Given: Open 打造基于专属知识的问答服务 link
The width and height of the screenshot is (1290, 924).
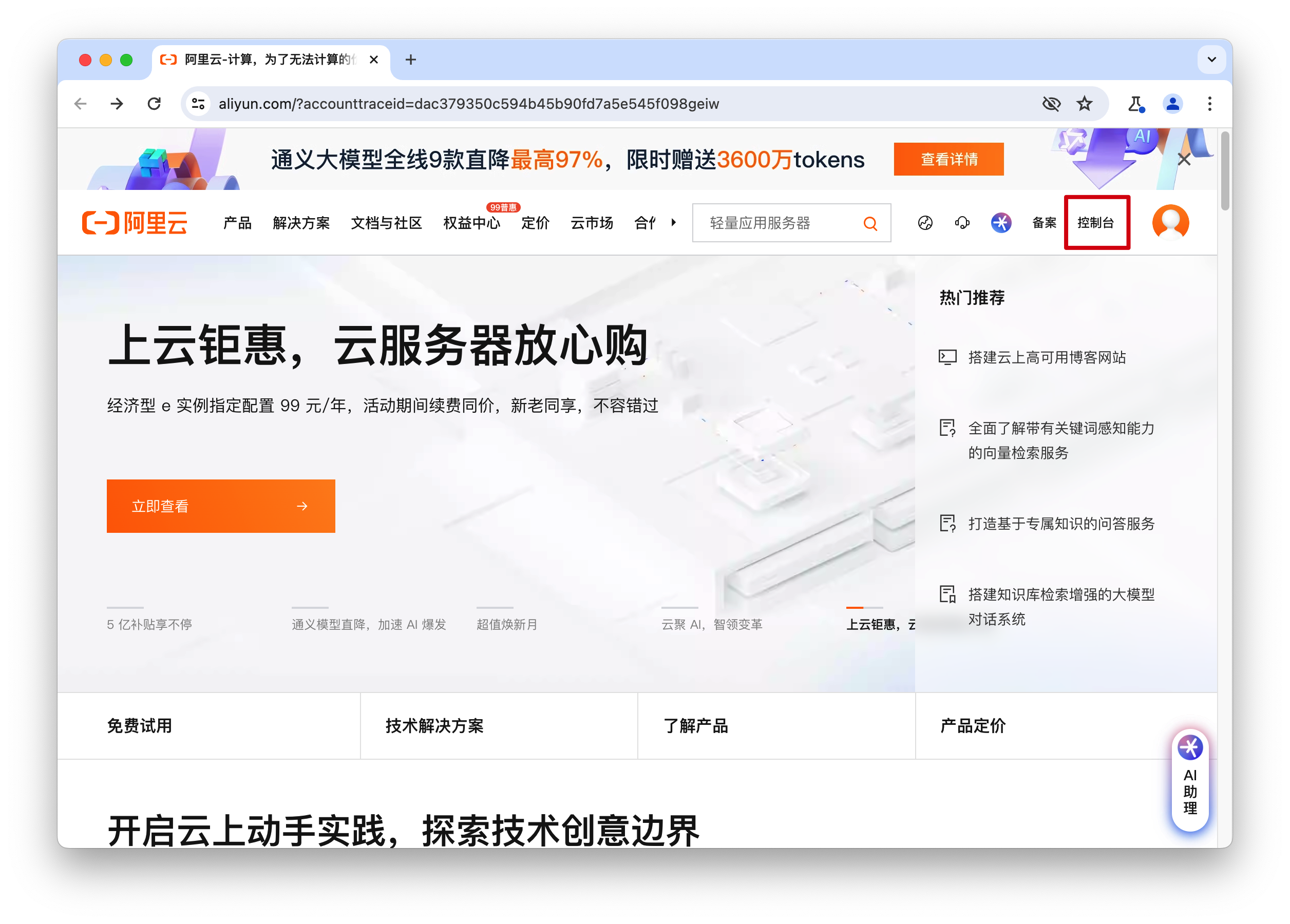Looking at the screenshot, I should coord(1061,523).
